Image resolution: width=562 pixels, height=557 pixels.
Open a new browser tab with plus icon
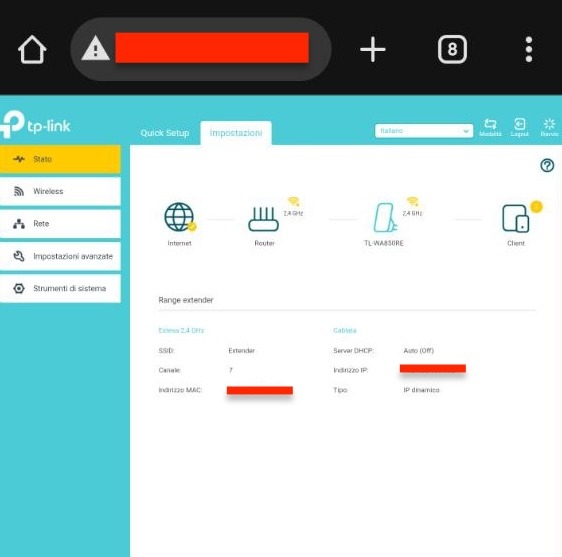[x=373, y=49]
